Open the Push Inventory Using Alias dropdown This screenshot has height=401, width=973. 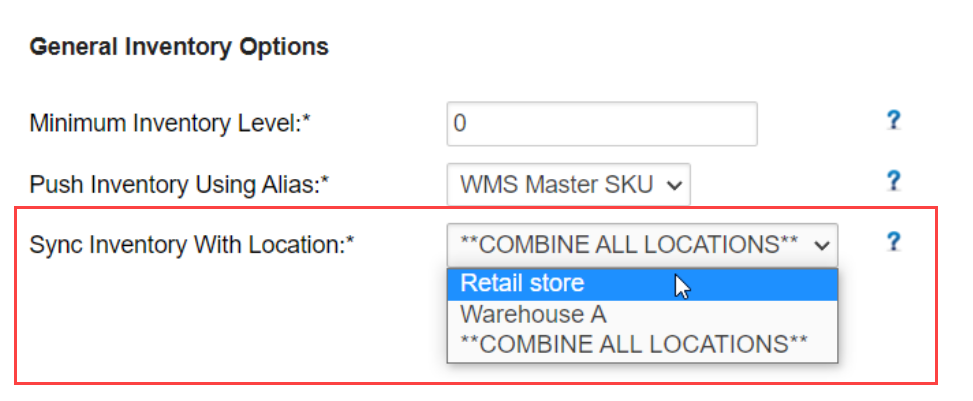pyautogui.click(x=568, y=184)
